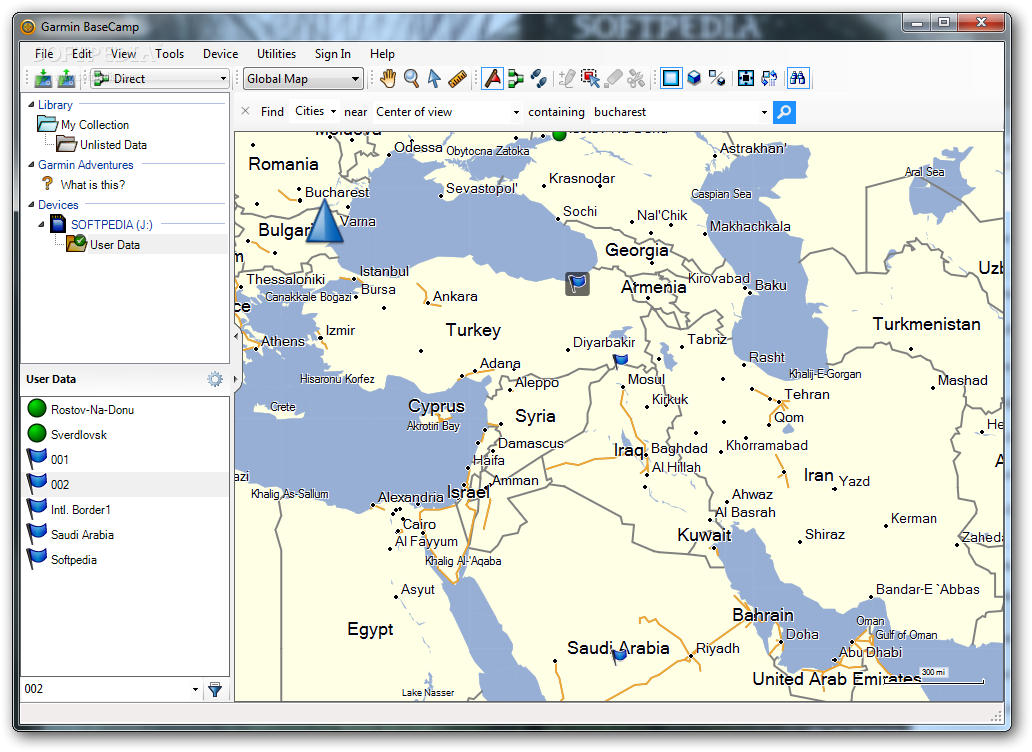Viewport: 1032px width, 752px height.
Task: Select Intl. Border1 waypoint
Action: [x=125, y=509]
